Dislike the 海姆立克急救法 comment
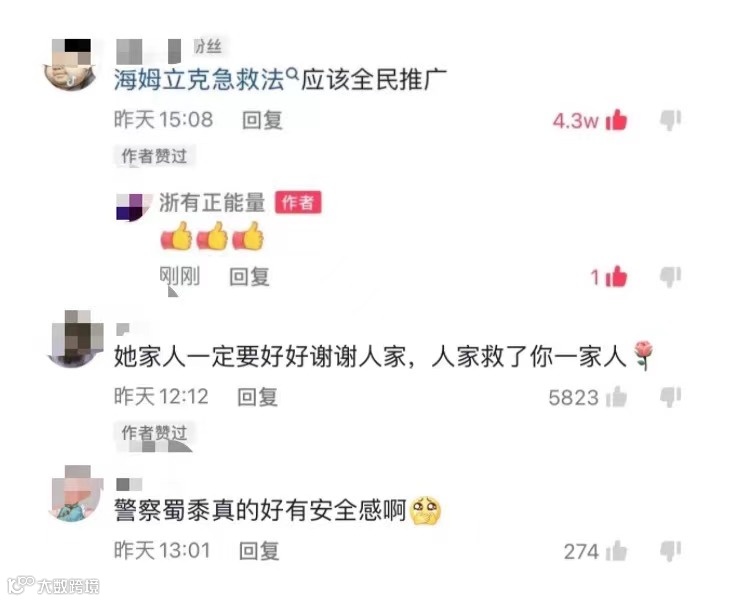Viewport: 756px width, 601px height. (670, 120)
